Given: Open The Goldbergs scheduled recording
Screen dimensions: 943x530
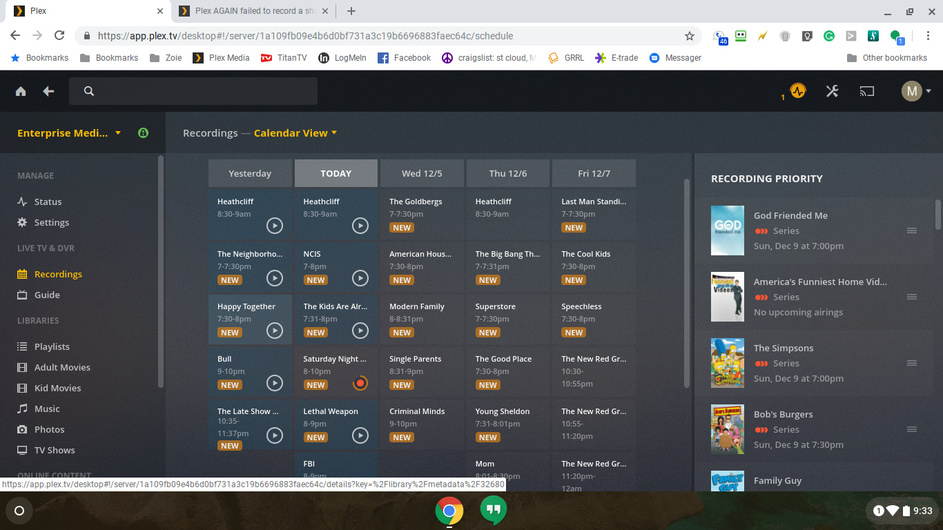Looking at the screenshot, I should (422, 214).
